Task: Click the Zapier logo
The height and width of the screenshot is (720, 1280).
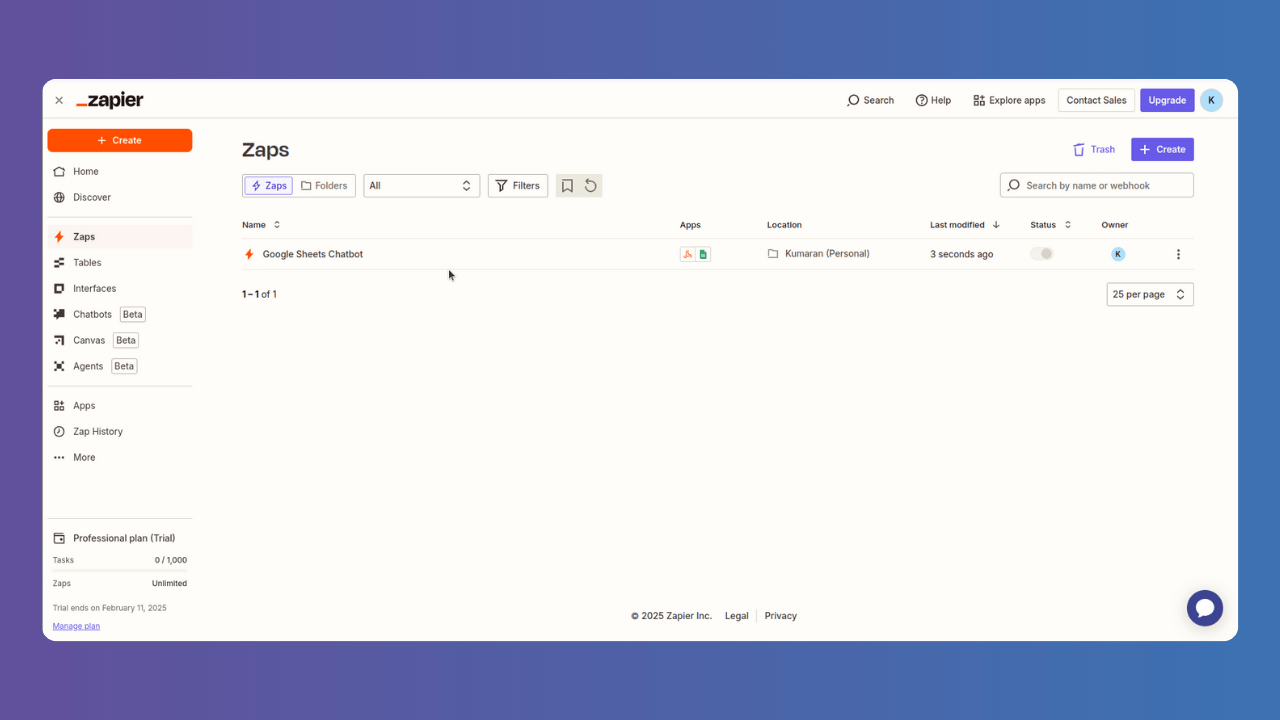Action: [110, 100]
